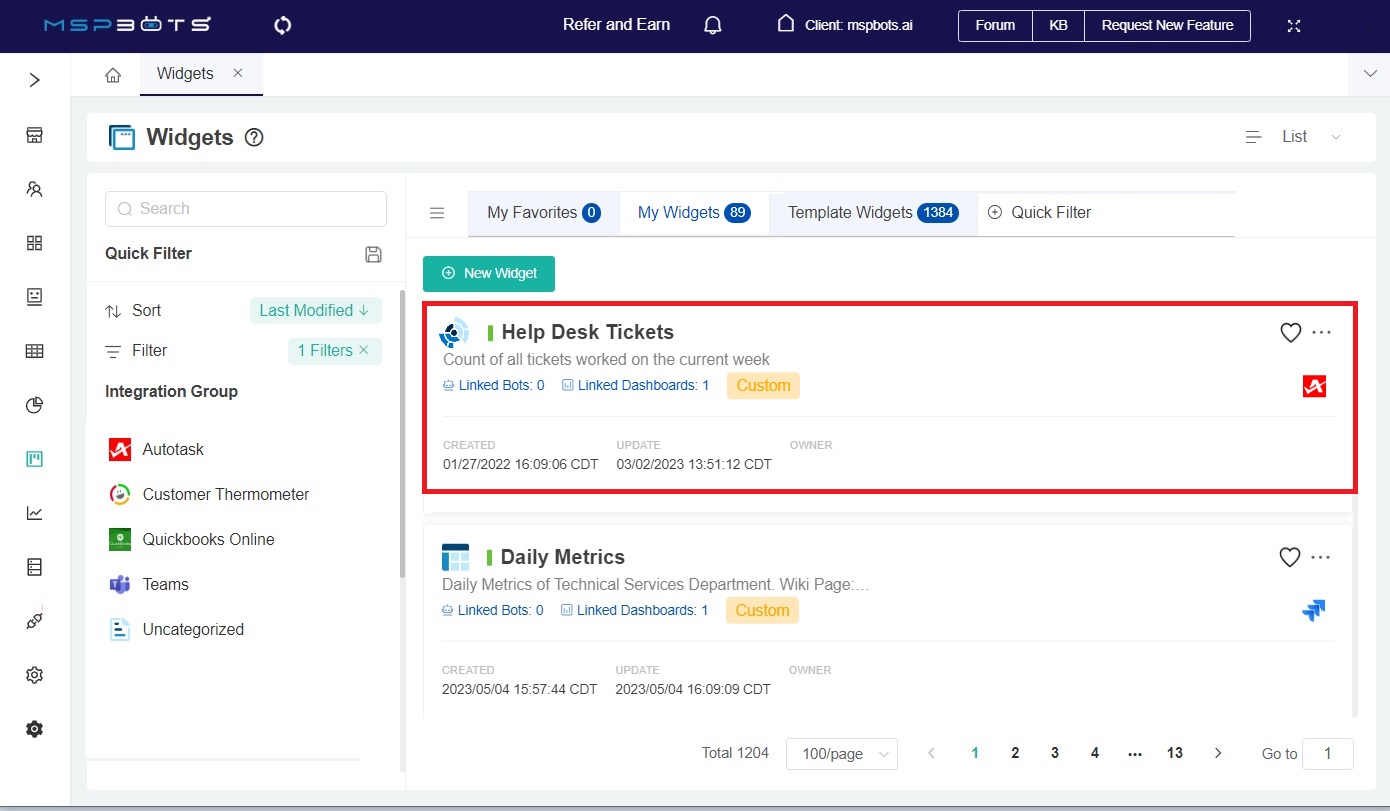Screen dimensions: 1390x811
Task: Toggle favorite heart on Daily Metrics
Action: (1289, 558)
